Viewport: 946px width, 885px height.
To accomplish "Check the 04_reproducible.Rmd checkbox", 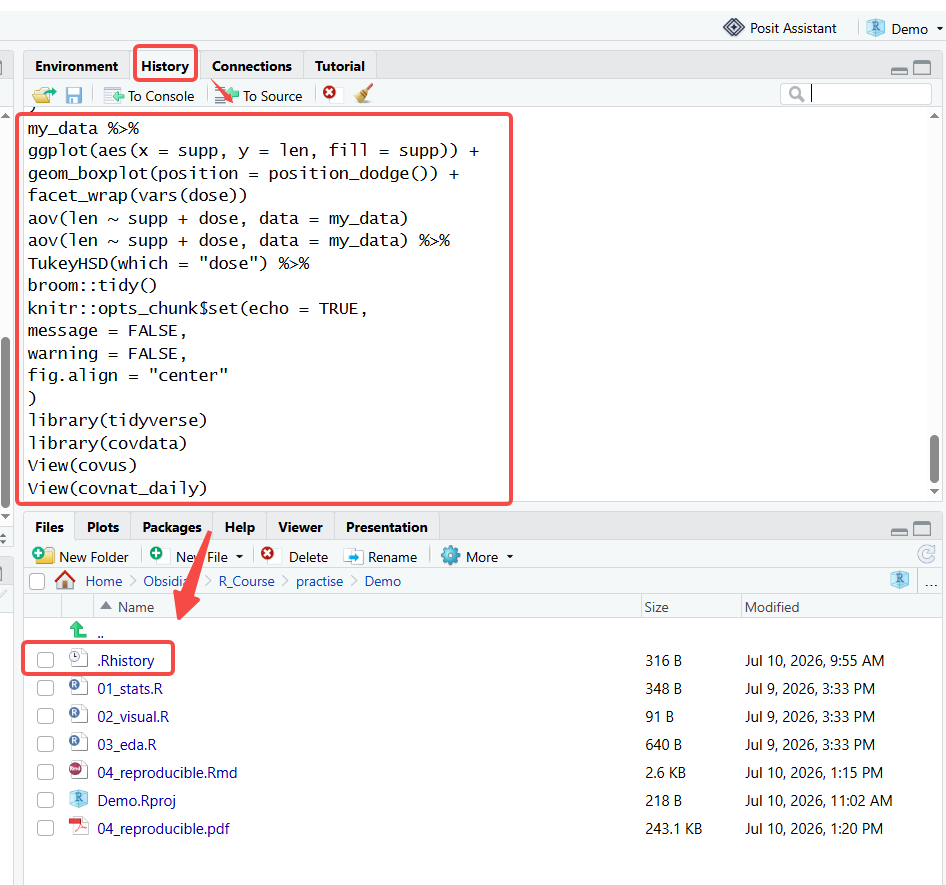I will (x=45, y=772).
